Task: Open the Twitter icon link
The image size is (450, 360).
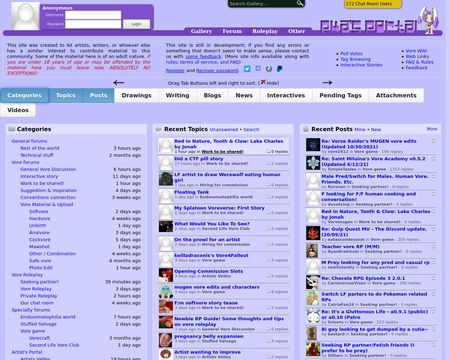Action: (x=247, y=69)
